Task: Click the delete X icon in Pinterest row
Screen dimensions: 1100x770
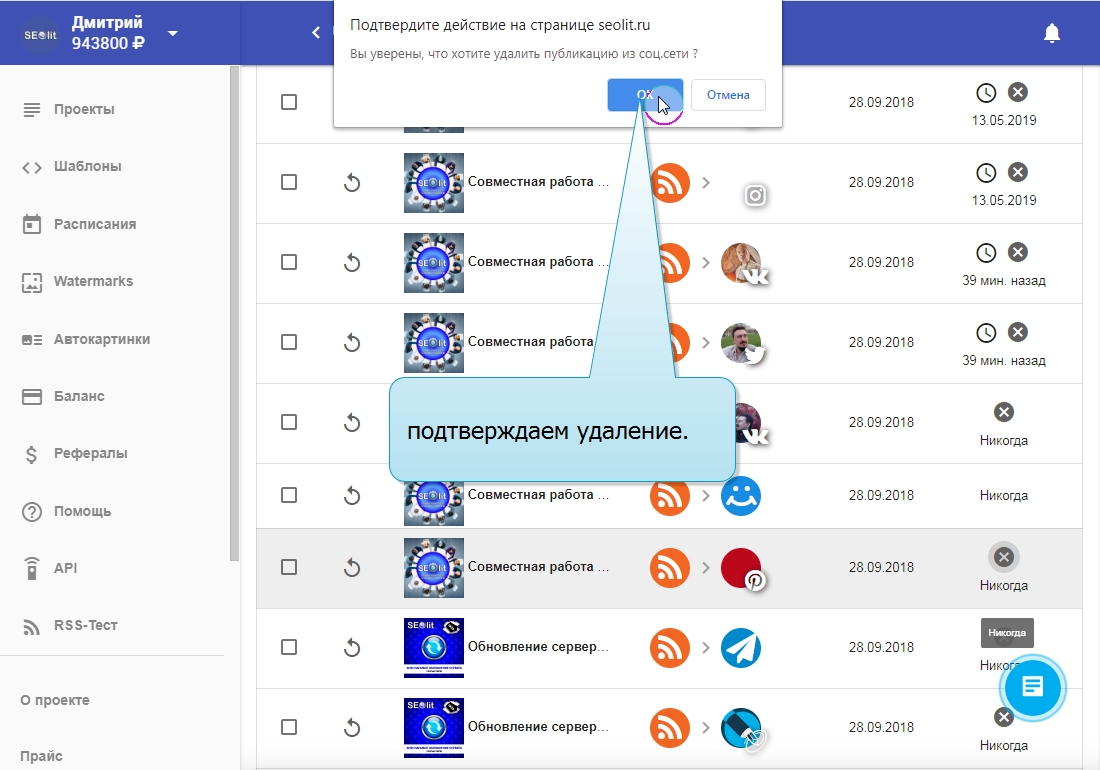Action: coord(1004,557)
